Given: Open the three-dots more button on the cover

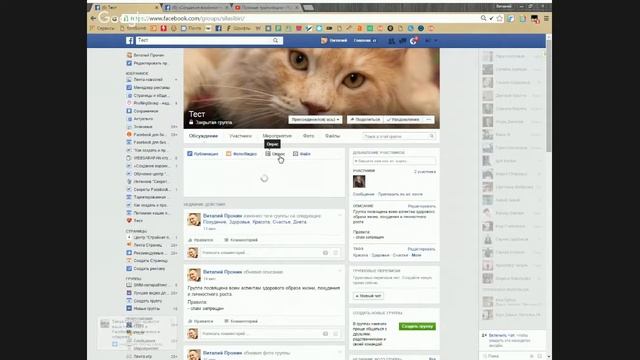Looking at the screenshot, I should tap(429, 120).
